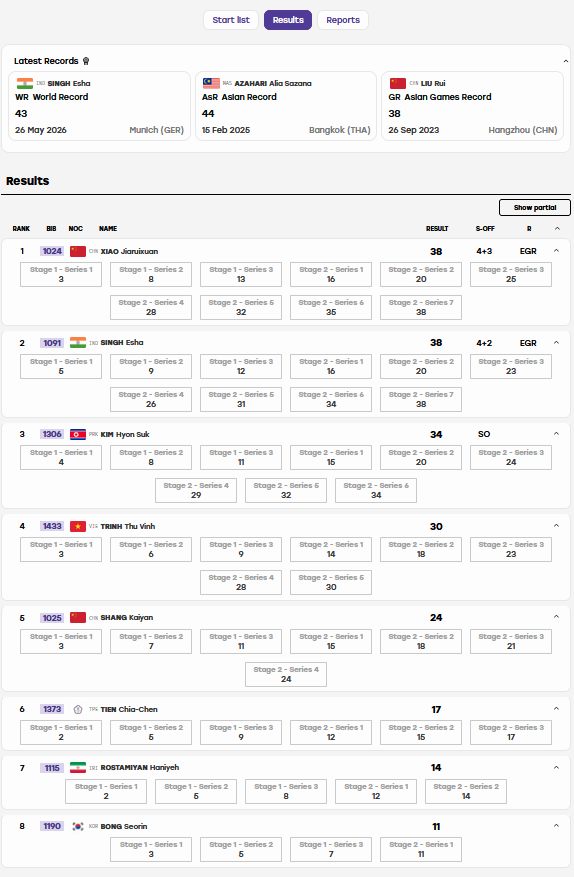The width and height of the screenshot is (574, 877).
Task: Click bib number 1190
Action: point(51,826)
